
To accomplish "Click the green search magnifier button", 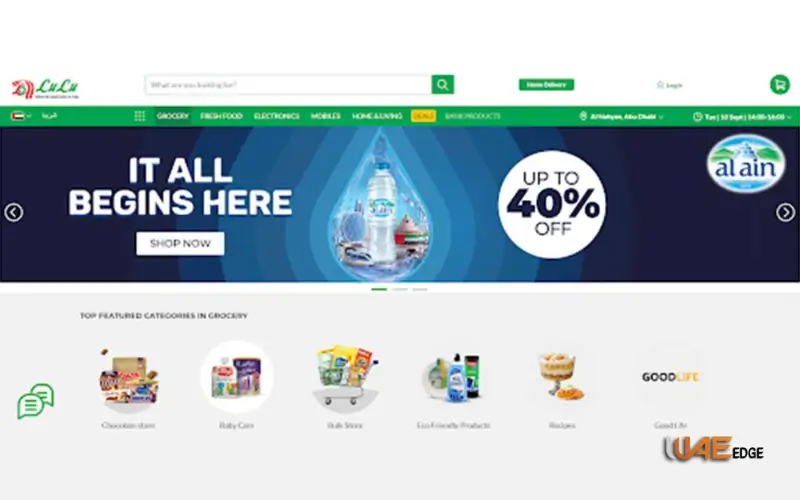I will click(x=442, y=85).
